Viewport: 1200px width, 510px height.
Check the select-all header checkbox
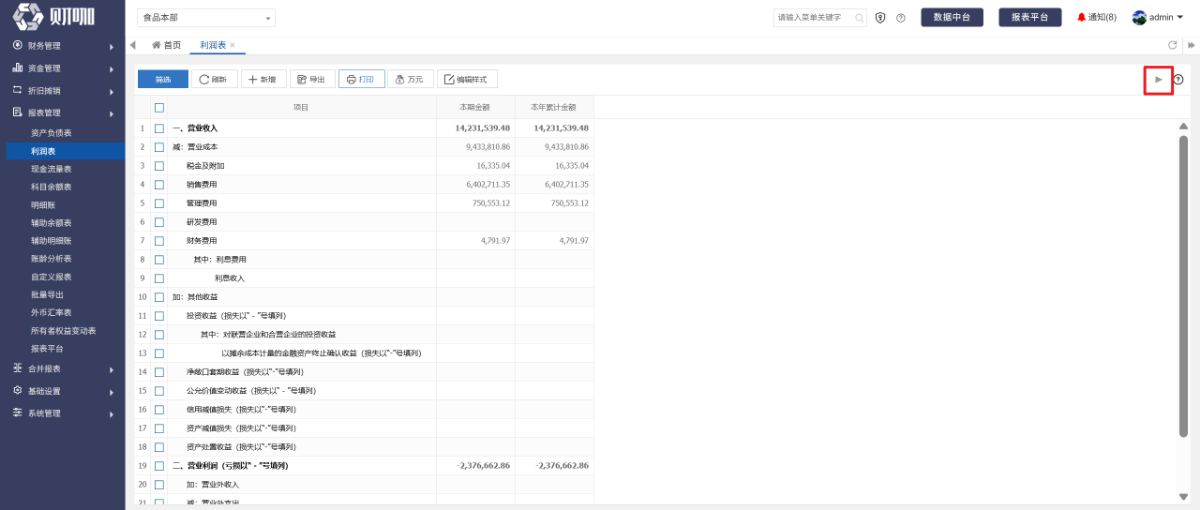coord(159,107)
